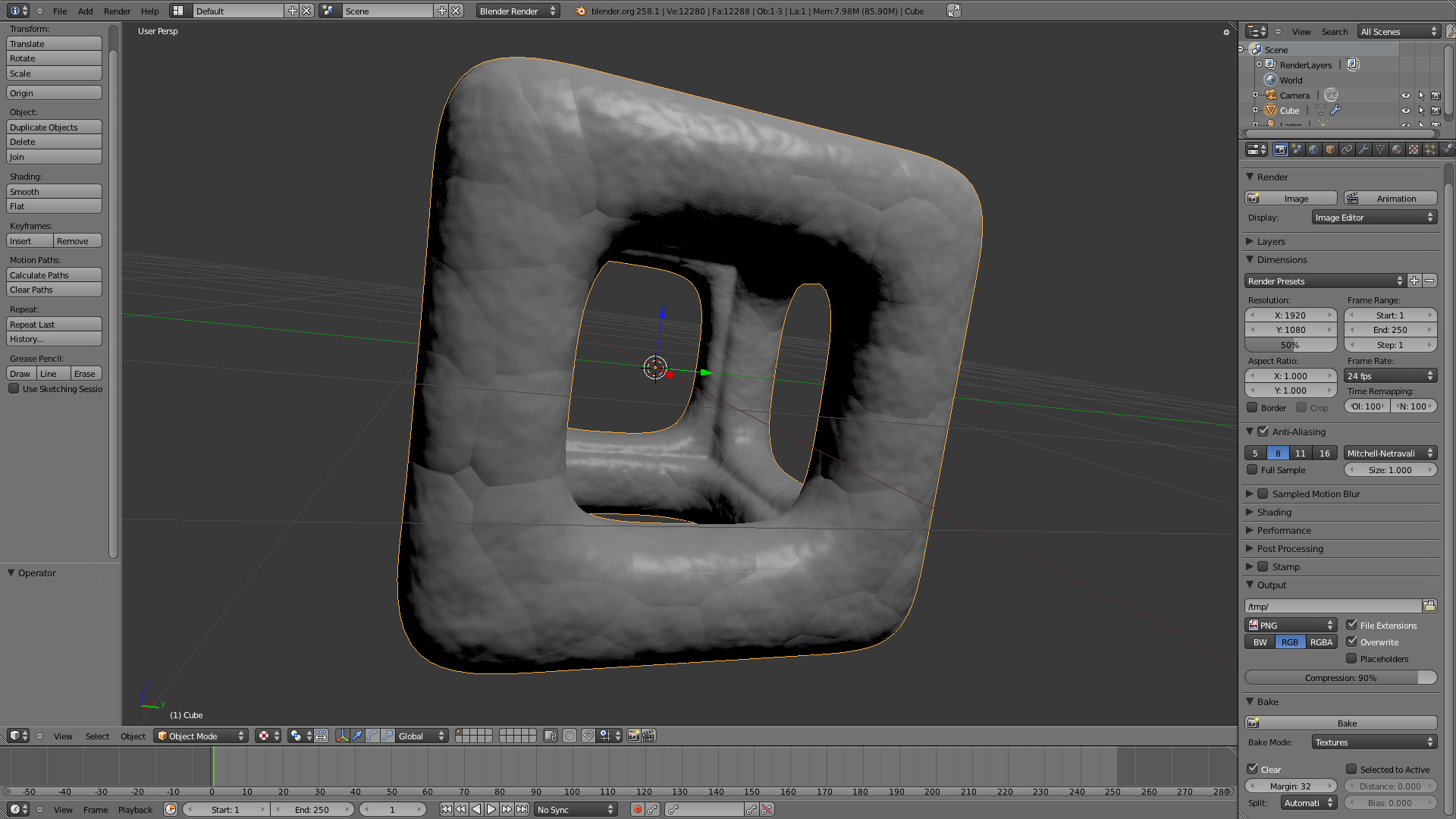Image resolution: width=1456 pixels, height=819 pixels.
Task: Click the /tmp/ output path field
Action: click(x=1332, y=606)
